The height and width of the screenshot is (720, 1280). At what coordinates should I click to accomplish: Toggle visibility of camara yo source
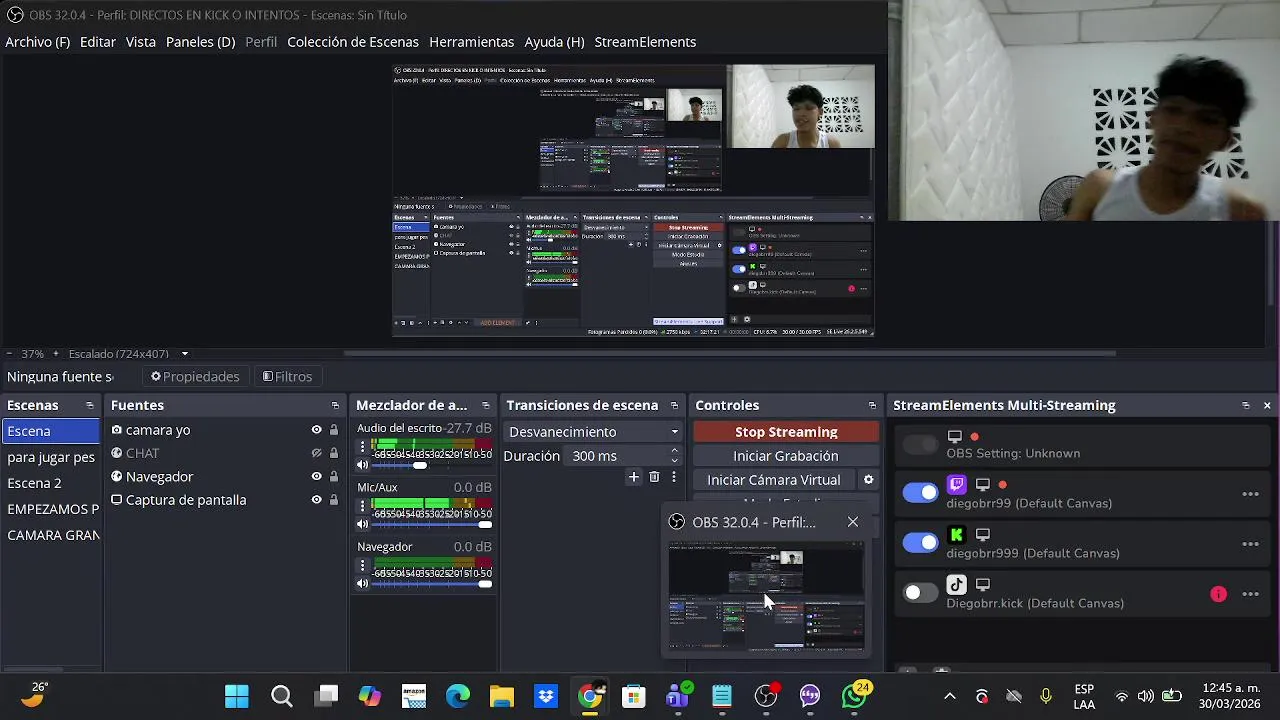pos(316,430)
